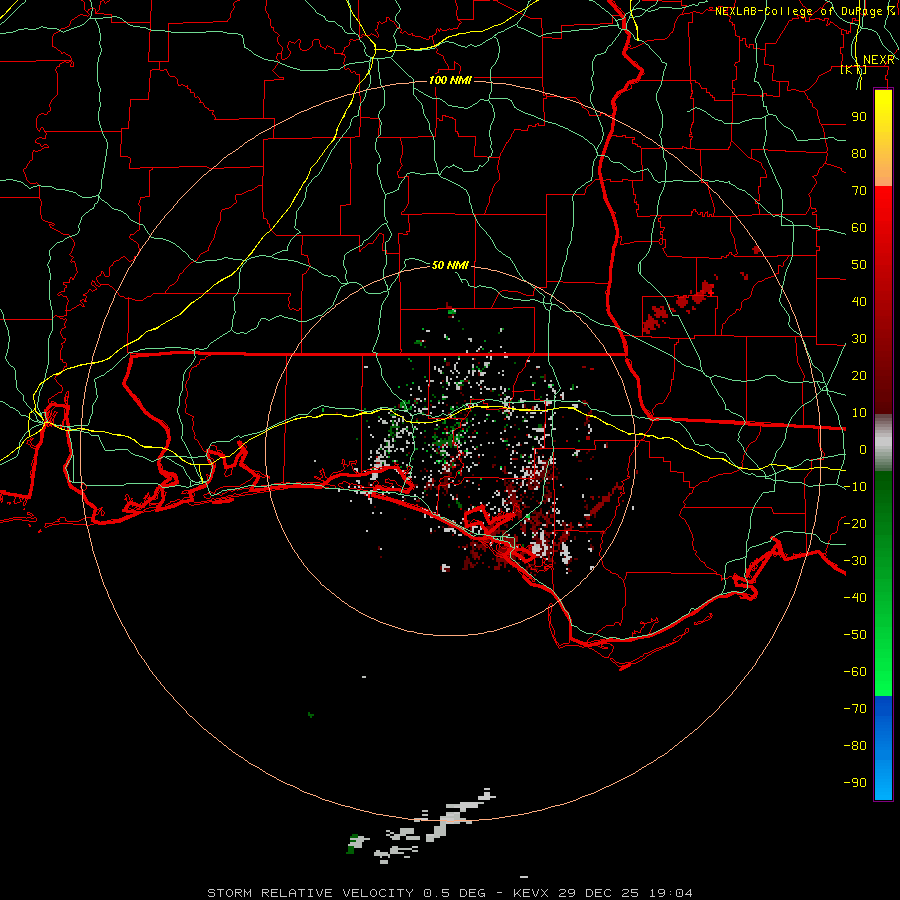This screenshot has width=900, height=900.
Task: Click the negative 70 scale label
Action: coord(855,708)
